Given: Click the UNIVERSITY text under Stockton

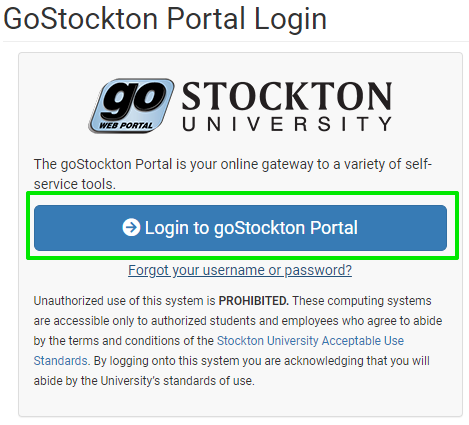Looking at the screenshot, I should click(x=287, y=124).
